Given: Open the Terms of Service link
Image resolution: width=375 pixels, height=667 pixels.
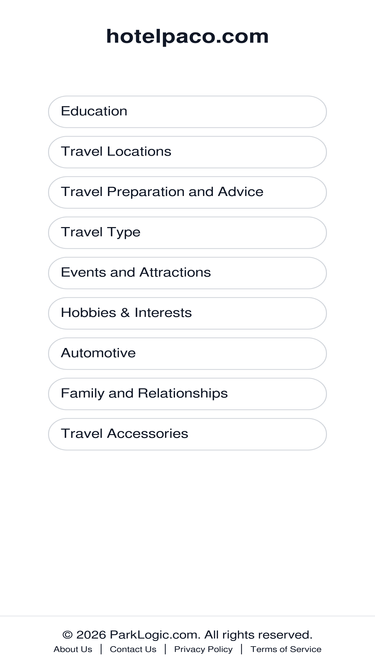Looking at the screenshot, I should (x=286, y=649).
